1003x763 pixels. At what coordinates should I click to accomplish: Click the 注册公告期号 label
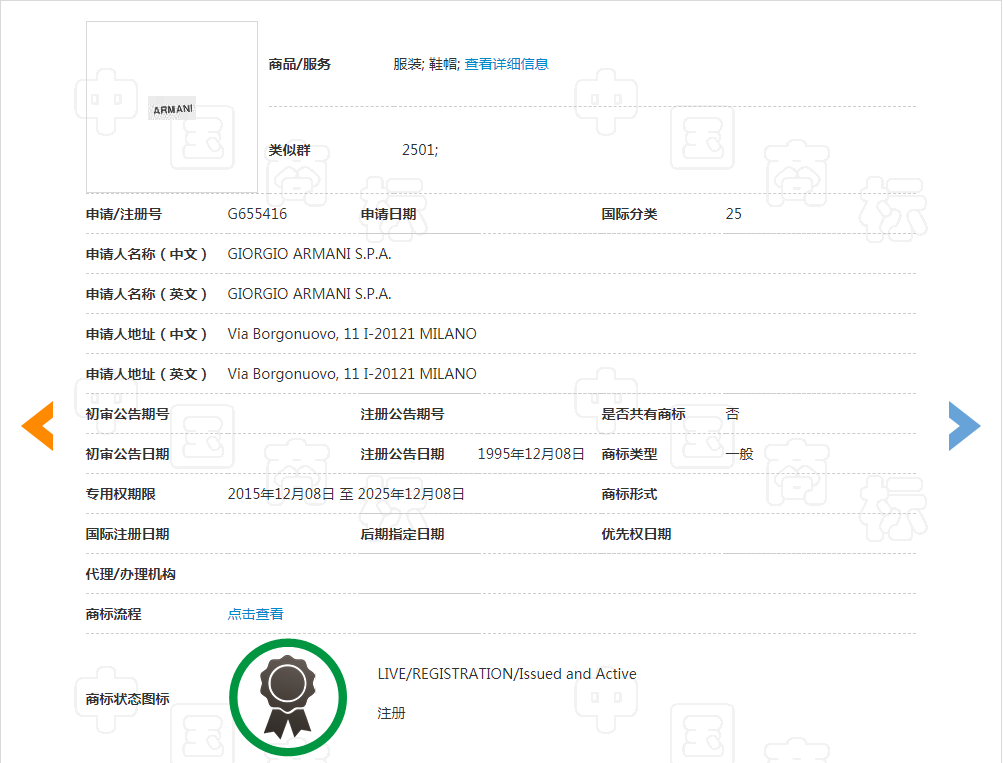[402, 414]
